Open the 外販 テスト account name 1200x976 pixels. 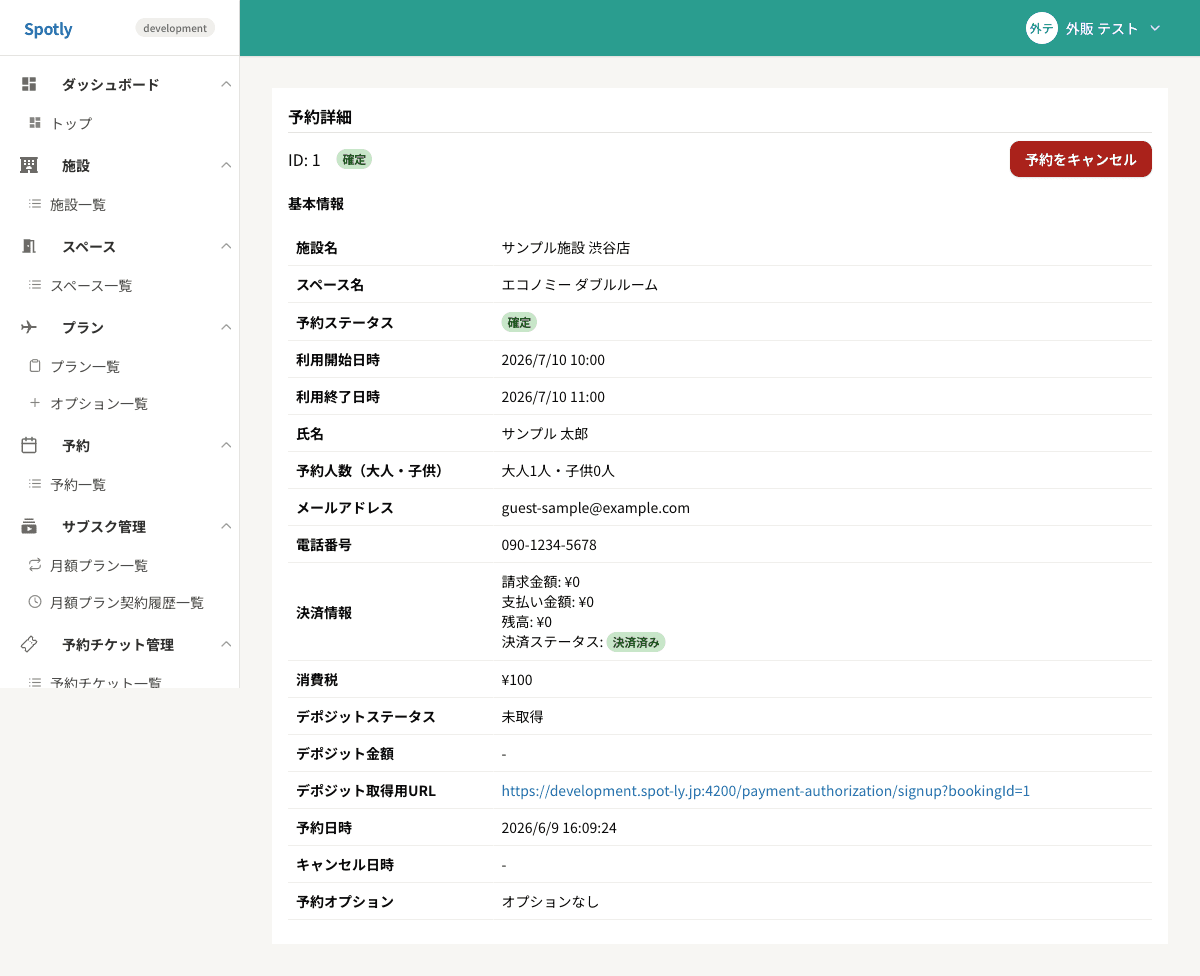[x=1102, y=29]
